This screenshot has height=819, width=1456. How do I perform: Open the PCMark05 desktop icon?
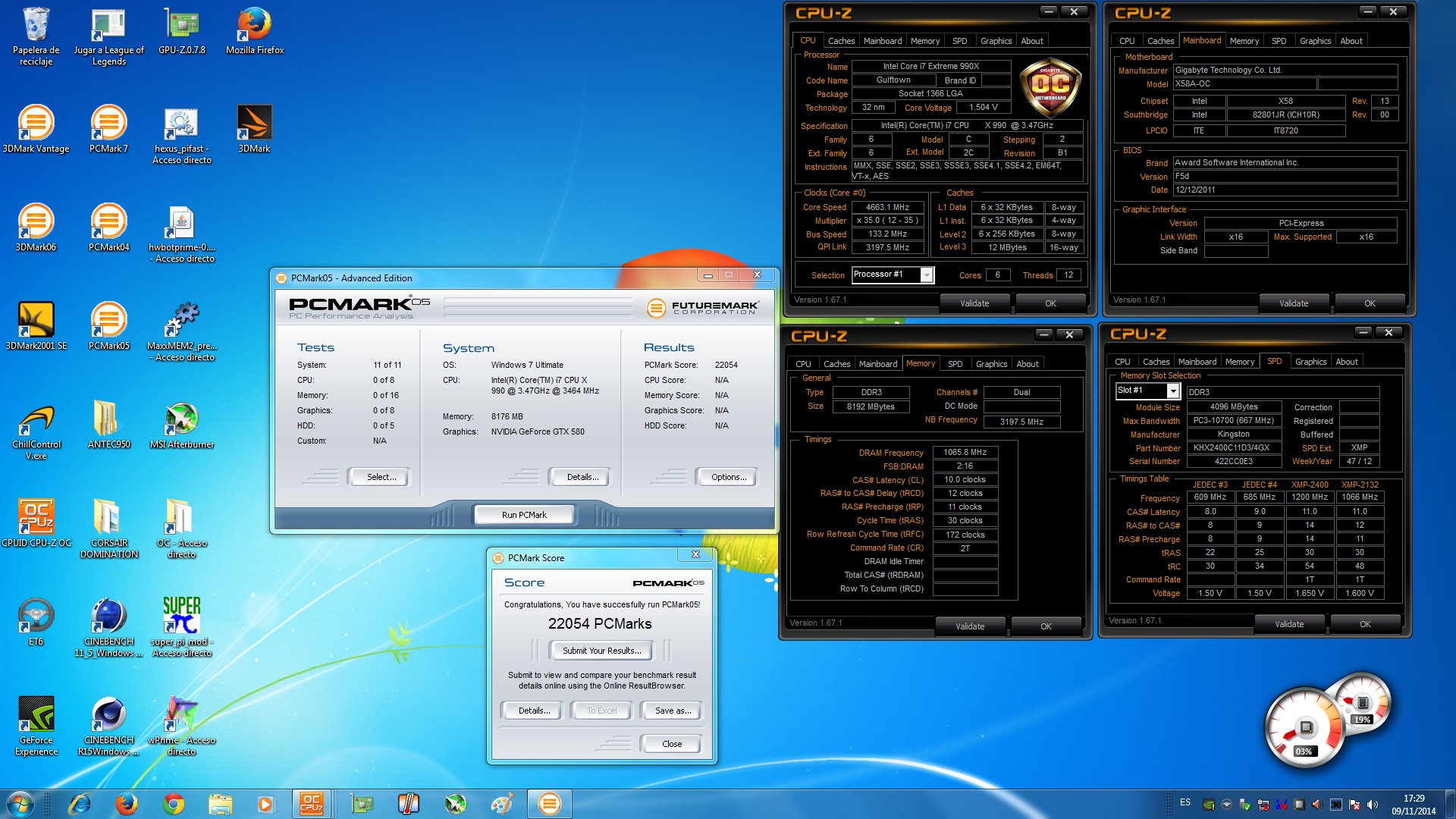click(108, 327)
